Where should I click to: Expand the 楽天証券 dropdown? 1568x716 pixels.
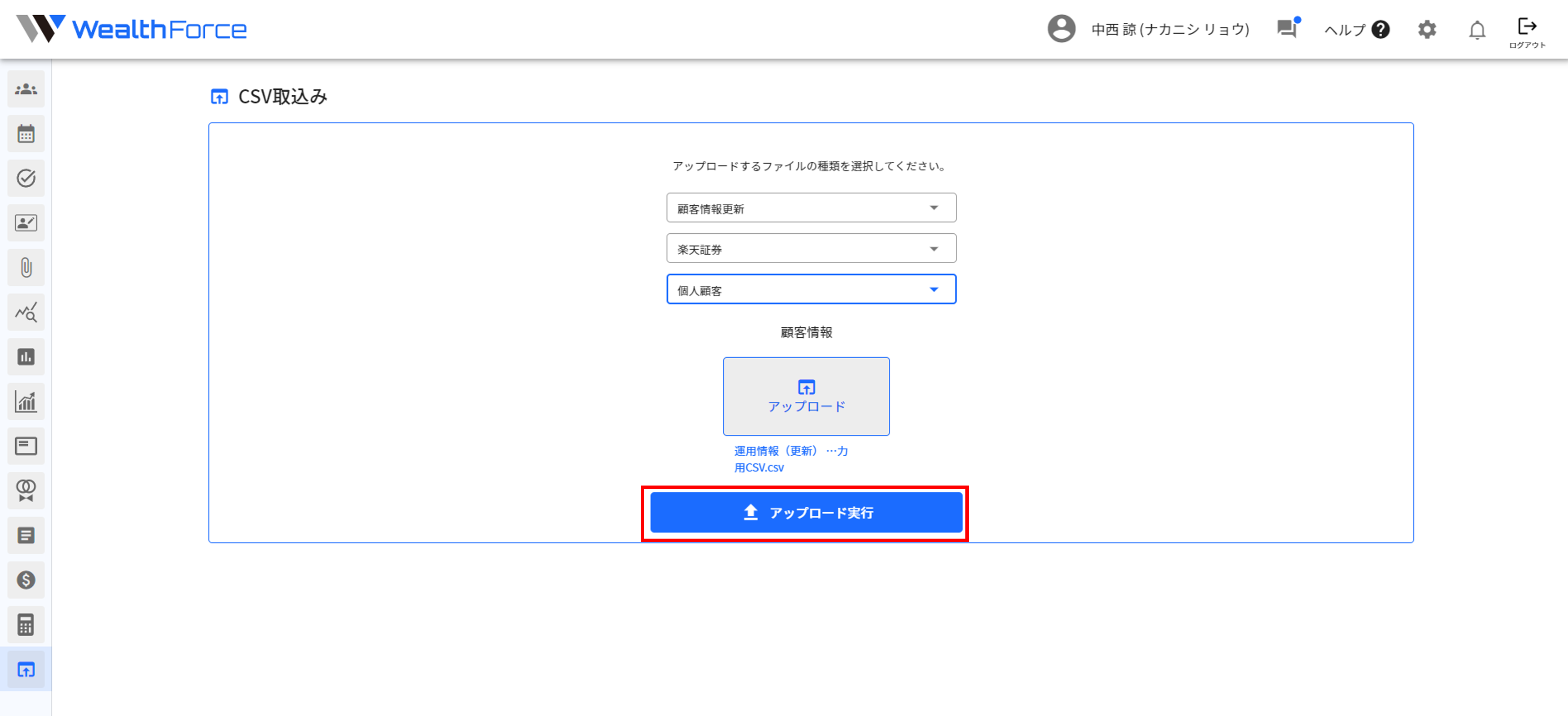pos(811,249)
